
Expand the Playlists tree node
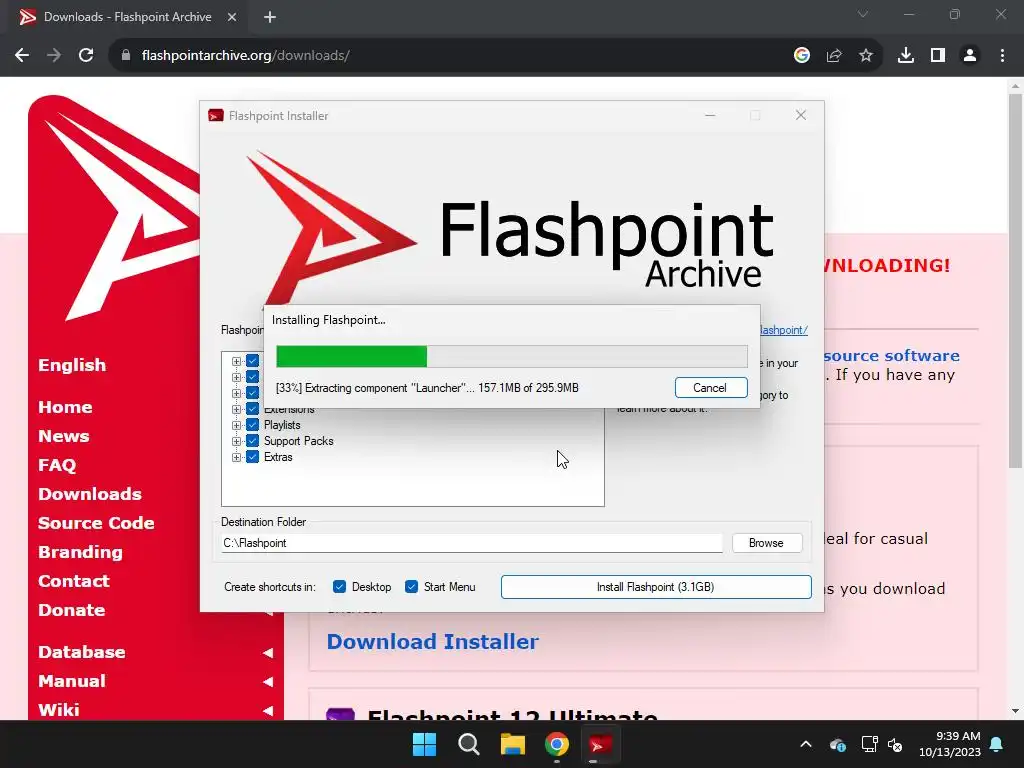[x=236, y=425]
